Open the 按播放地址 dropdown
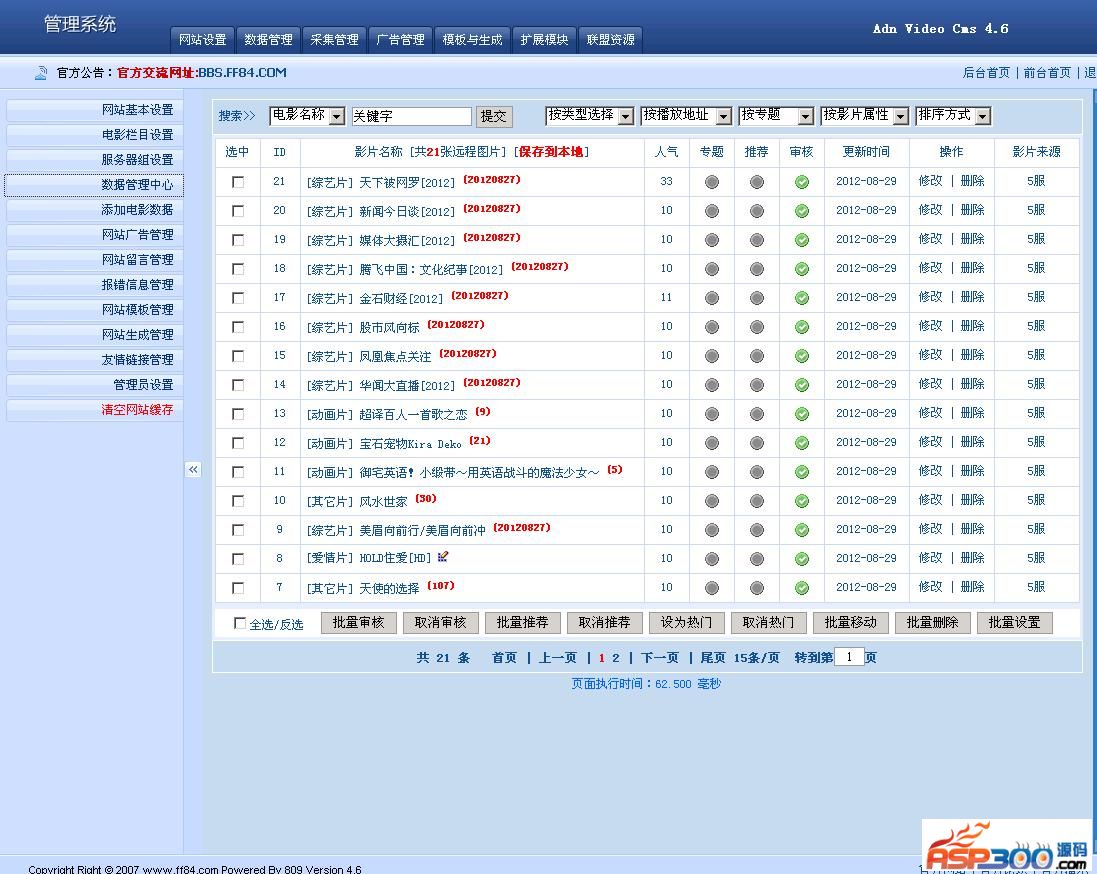This screenshot has height=874, width=1097. click(686, 115)
